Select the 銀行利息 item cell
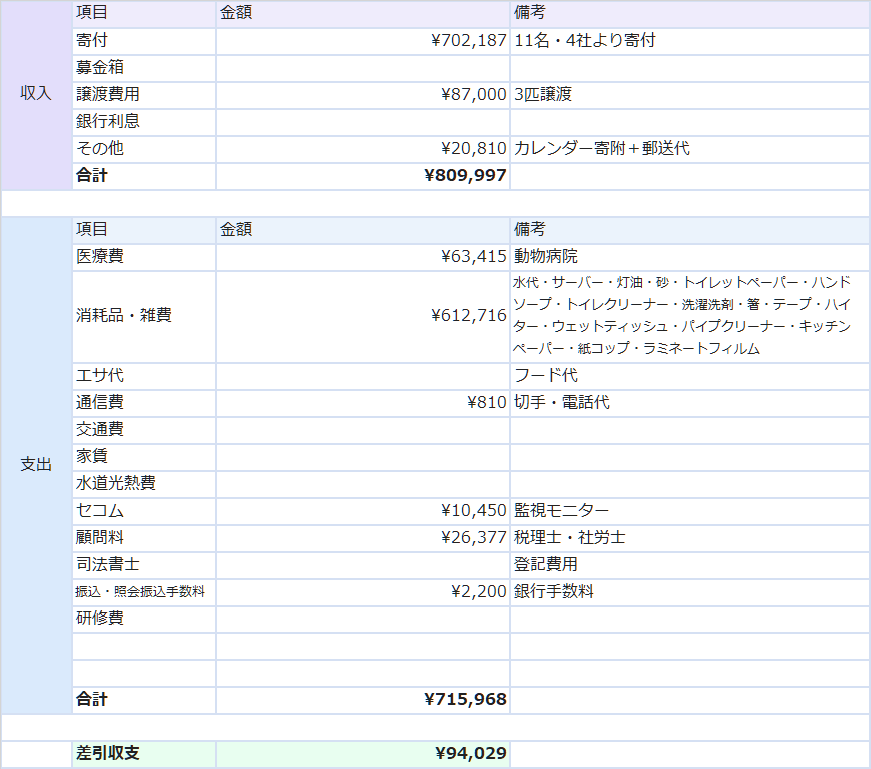The height and width of the screenshot is (769, 871). [x=144, y=122]
